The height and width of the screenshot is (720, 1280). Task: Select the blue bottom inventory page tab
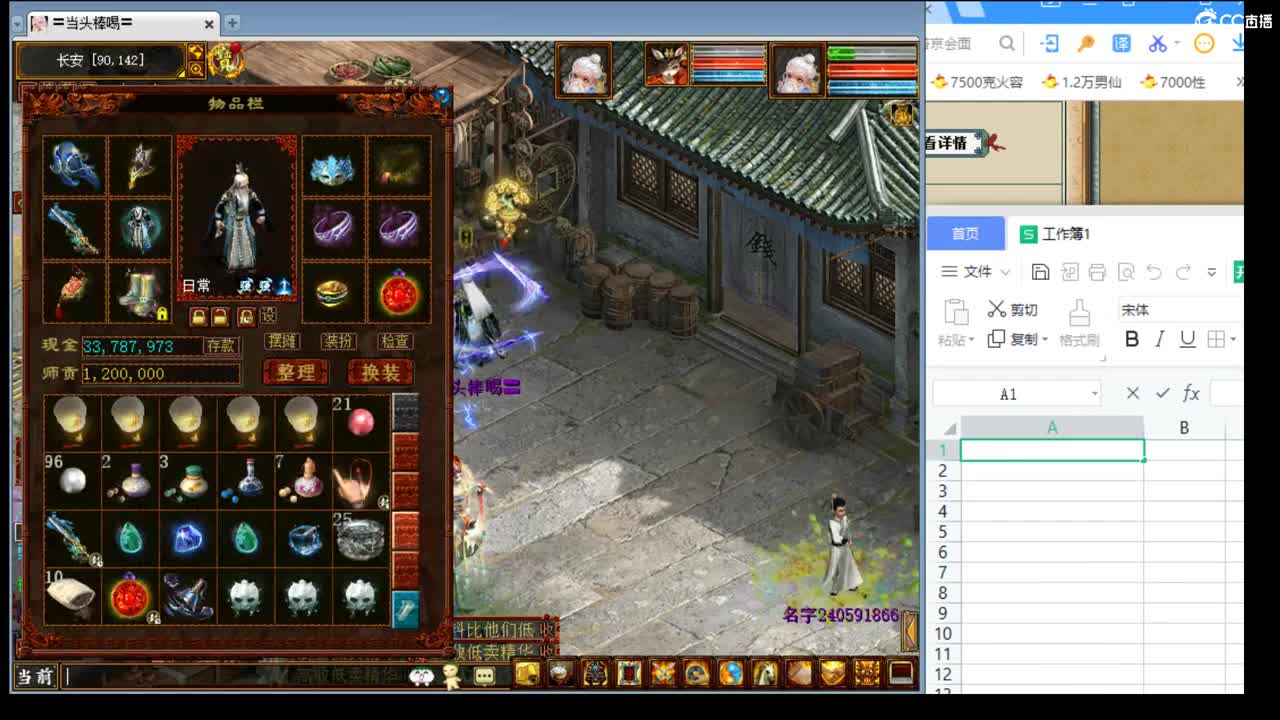[x=406, y=609]
